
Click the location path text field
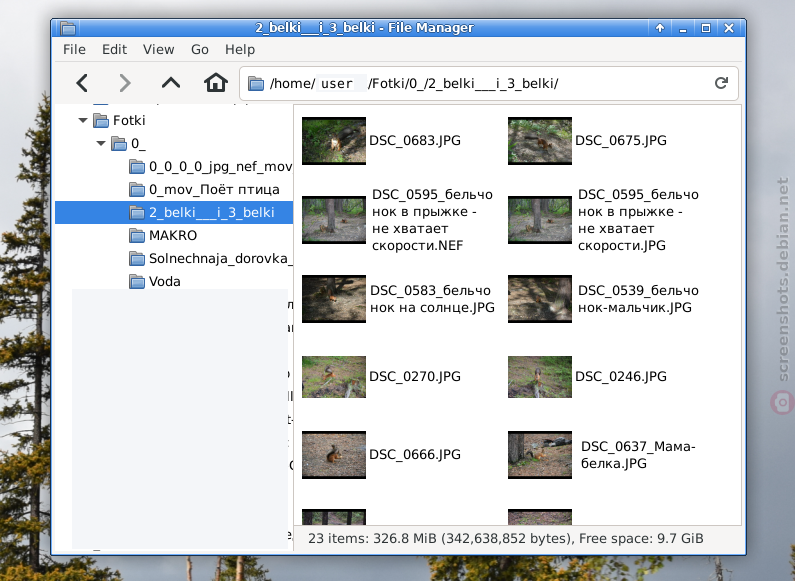click(x=489, y=84)
